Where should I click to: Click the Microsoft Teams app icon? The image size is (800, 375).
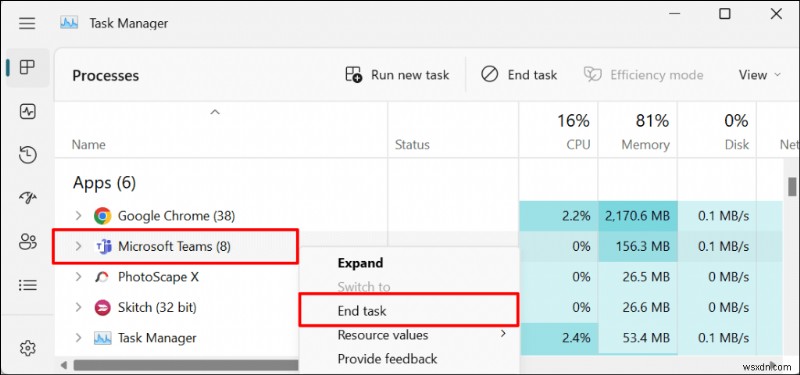click(x=104, y=247)
